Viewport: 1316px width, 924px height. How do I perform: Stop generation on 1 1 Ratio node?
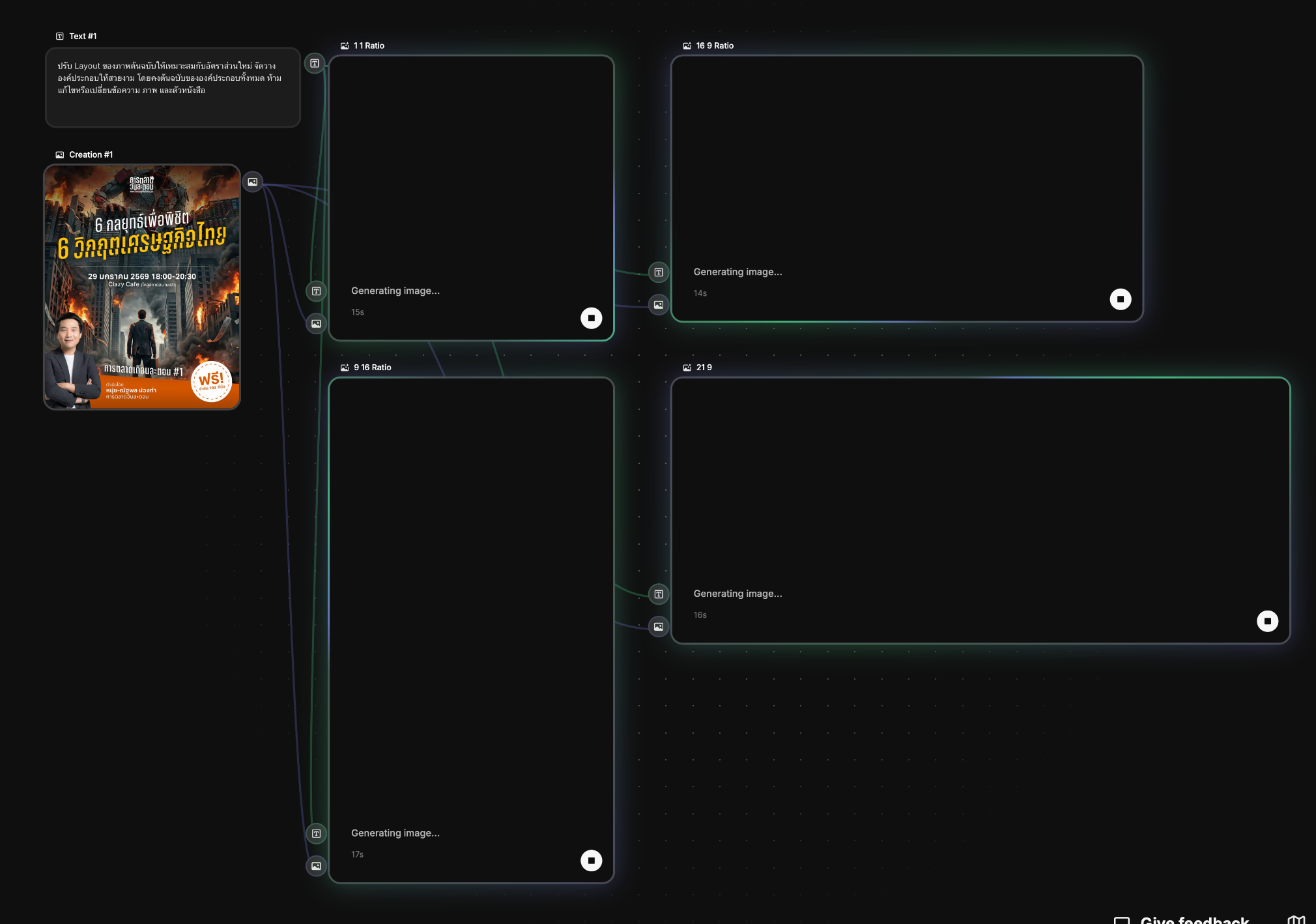tap(591, 318)
